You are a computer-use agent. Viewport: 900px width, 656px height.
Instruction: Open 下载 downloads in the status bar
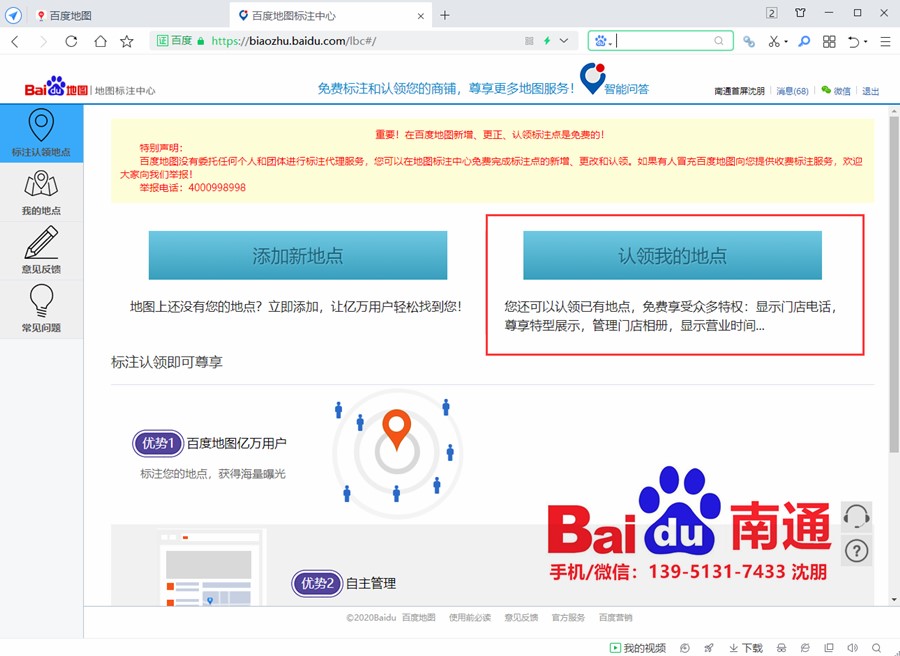pyautogui.click(x=746, y=648)
